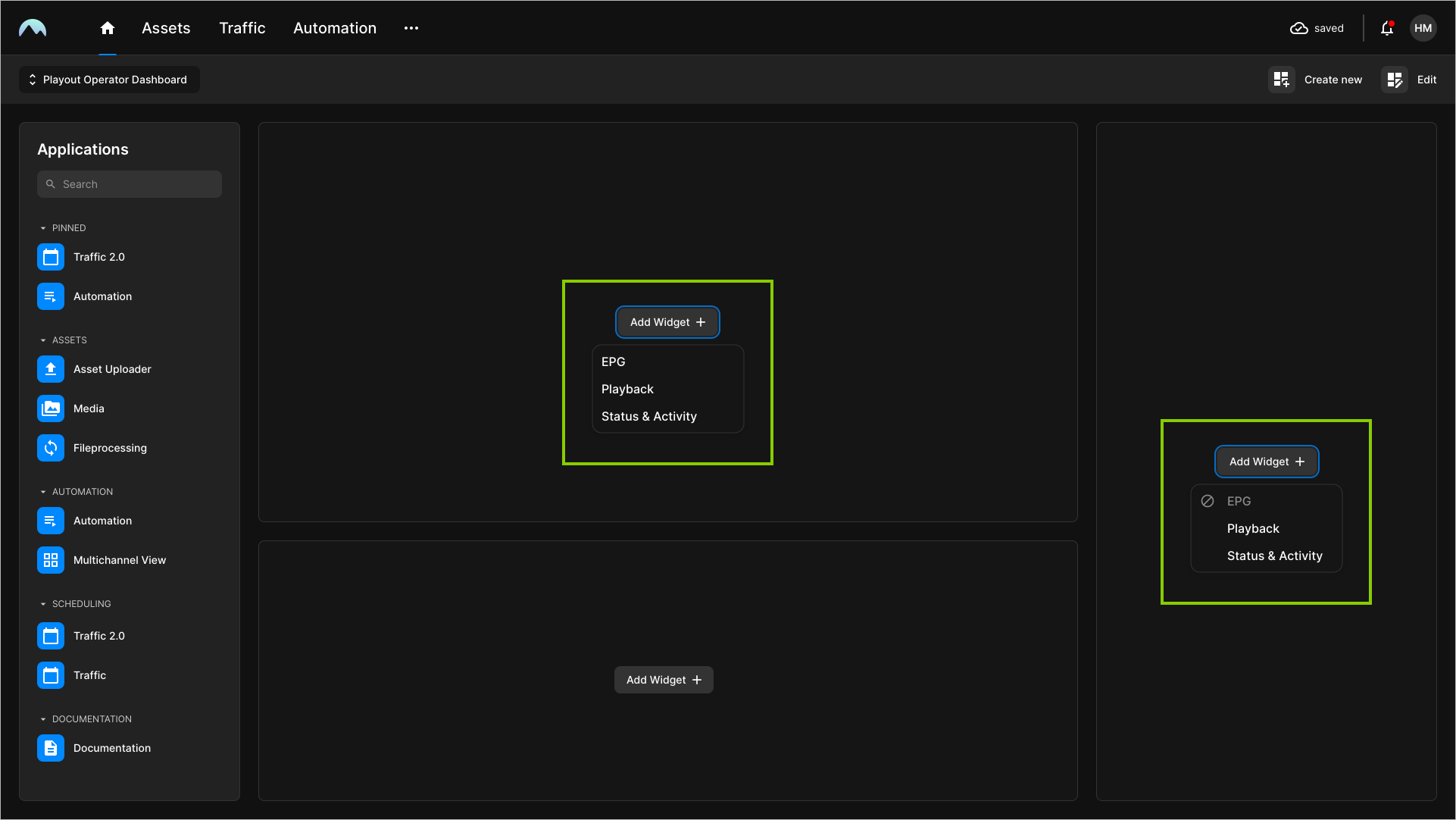Open the Traffic 2.0 pinned application icon
1456x820 pixels.
point(50,257)
